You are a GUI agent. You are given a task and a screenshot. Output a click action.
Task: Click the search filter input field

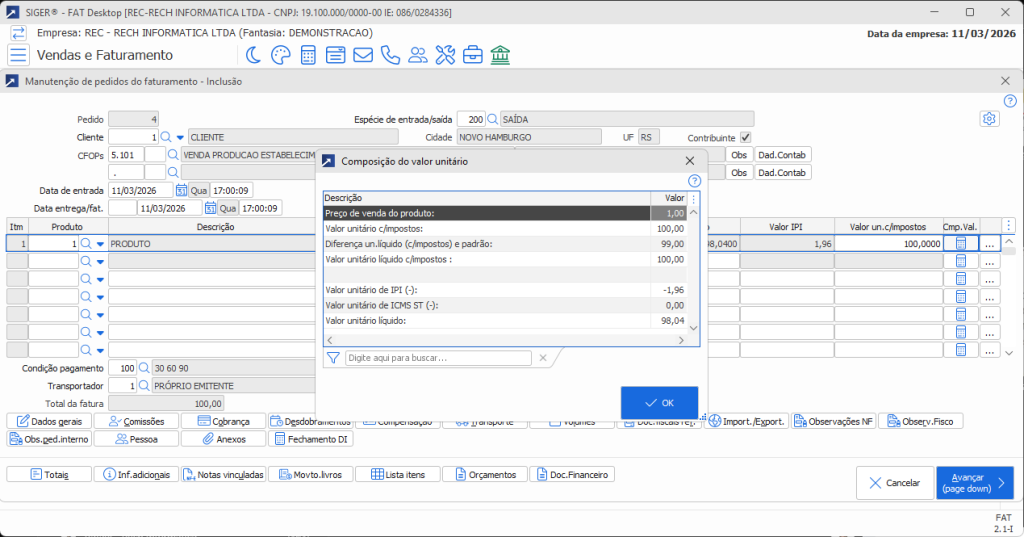click(x=438, y=358)
